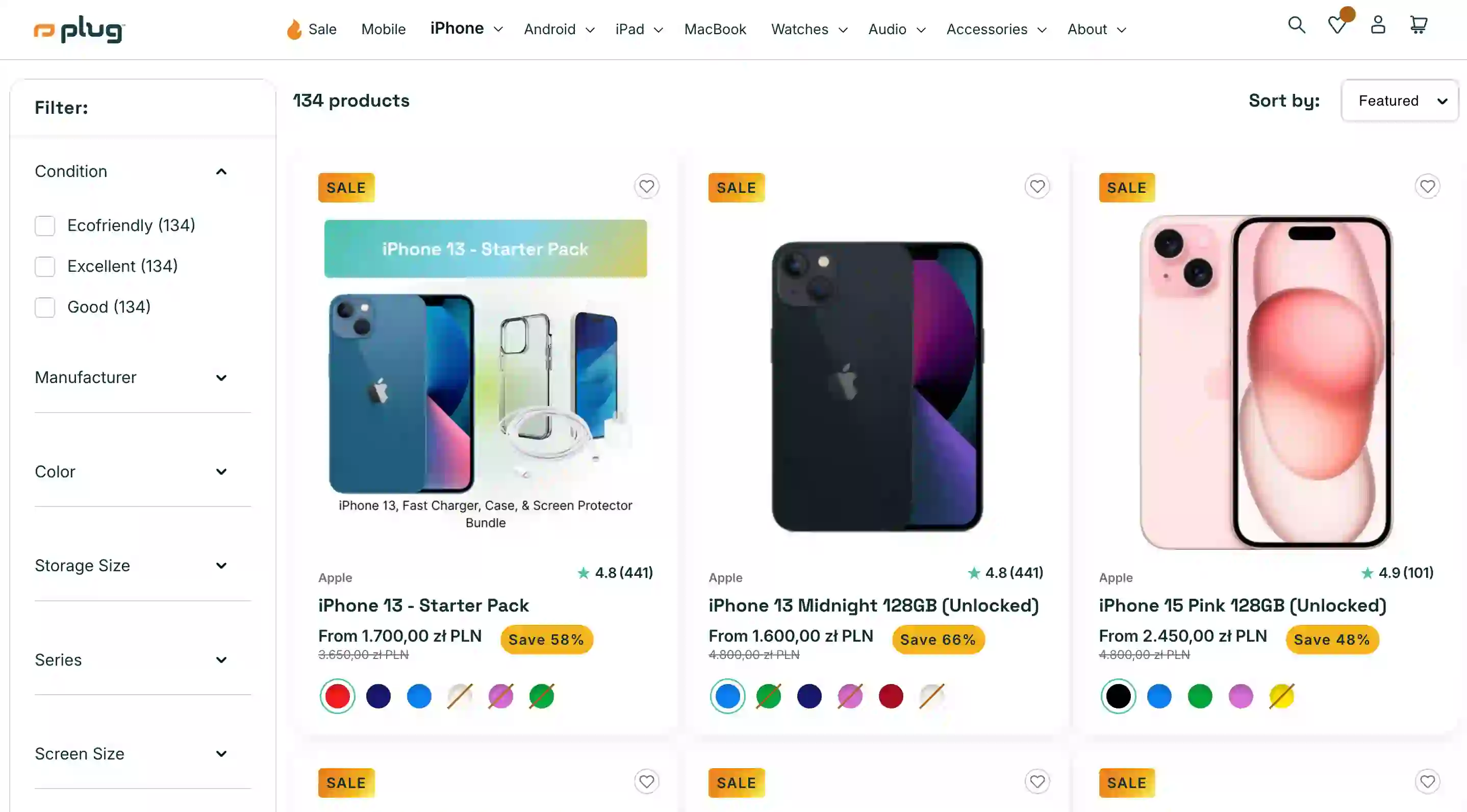The height and width of the screenshot is (812, 1467).
Task: Check the Ecofriendly condition filter
Action: tap(45, 226)
